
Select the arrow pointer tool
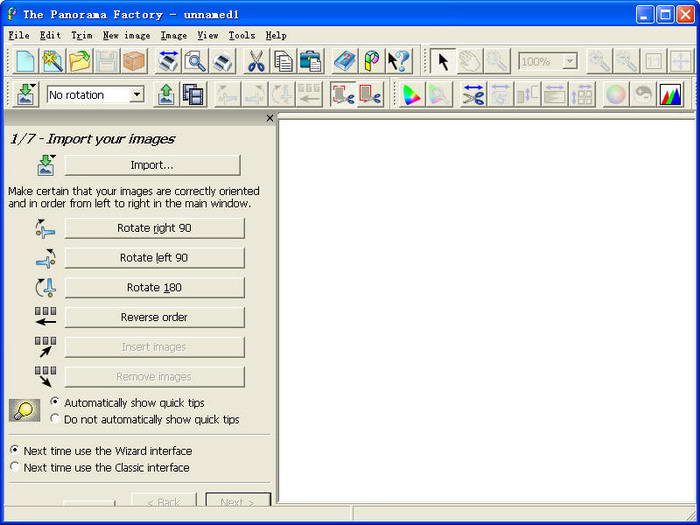point(442,61)
